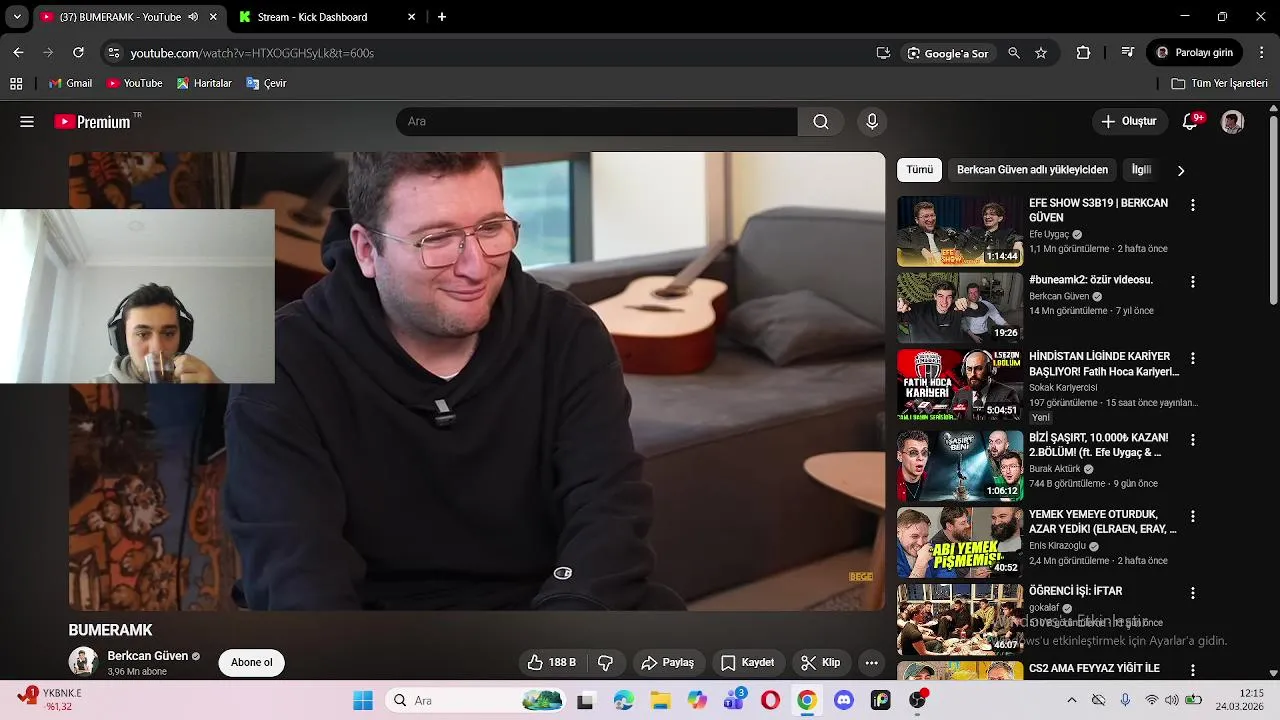Viewport: 1280px width, 720px height.
Task: Click the Oluştur create button
Action: click(1129, 122)
